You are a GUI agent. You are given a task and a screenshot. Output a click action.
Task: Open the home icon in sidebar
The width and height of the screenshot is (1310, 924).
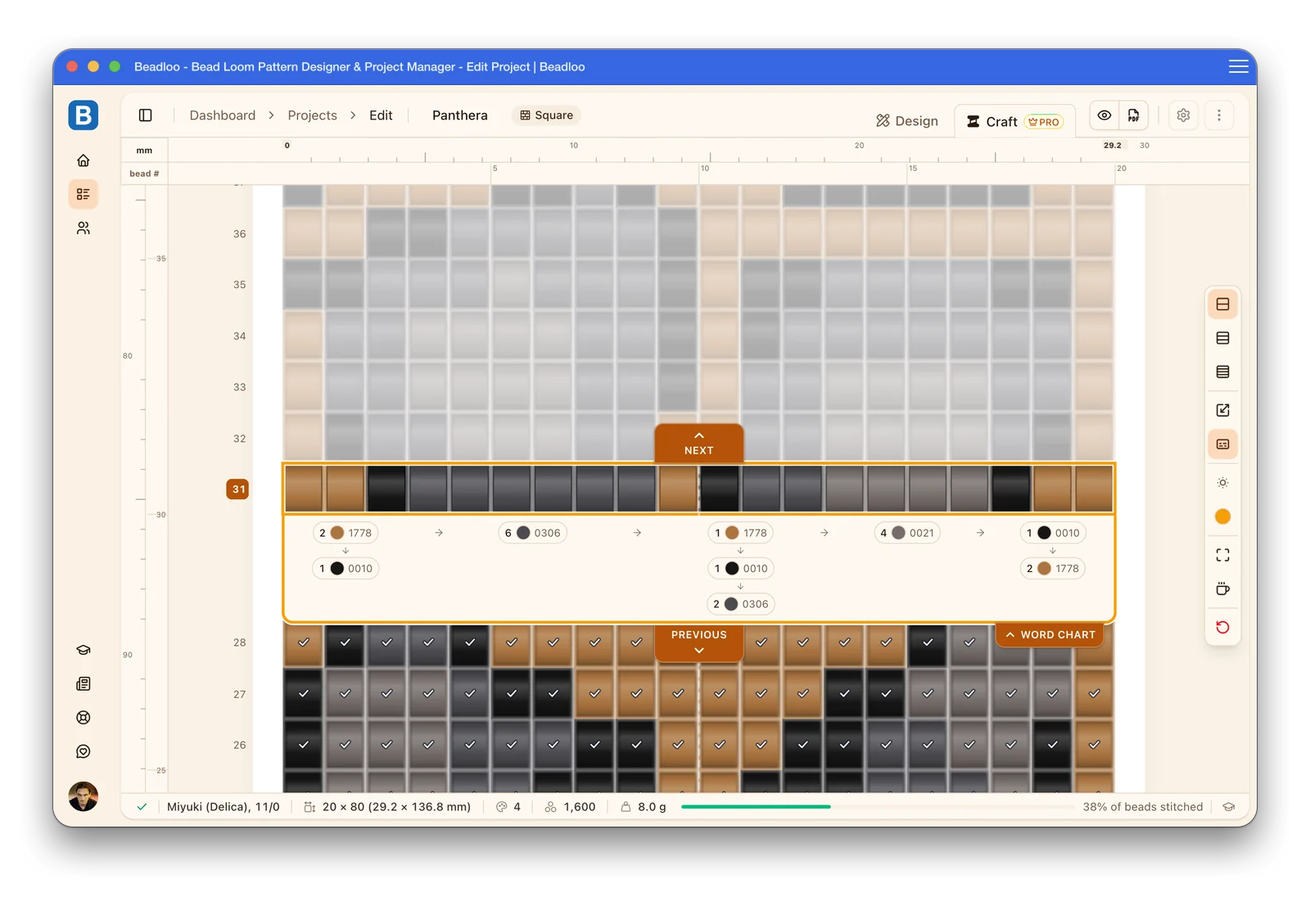click(83, 160)
